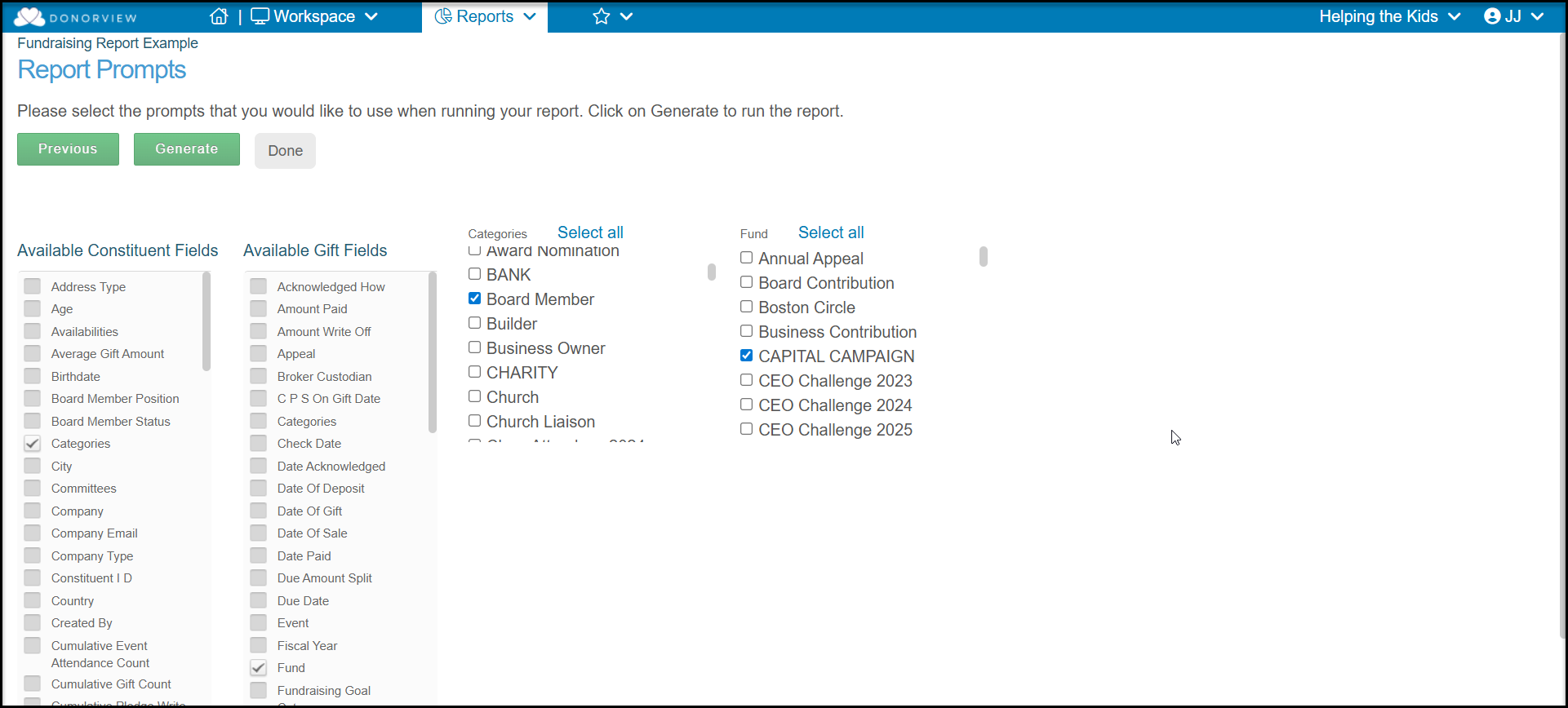Image resolution: width=1568 pixels, height=708 pixels.
Task: Go to the Home icon
Action: click(219, 16)
